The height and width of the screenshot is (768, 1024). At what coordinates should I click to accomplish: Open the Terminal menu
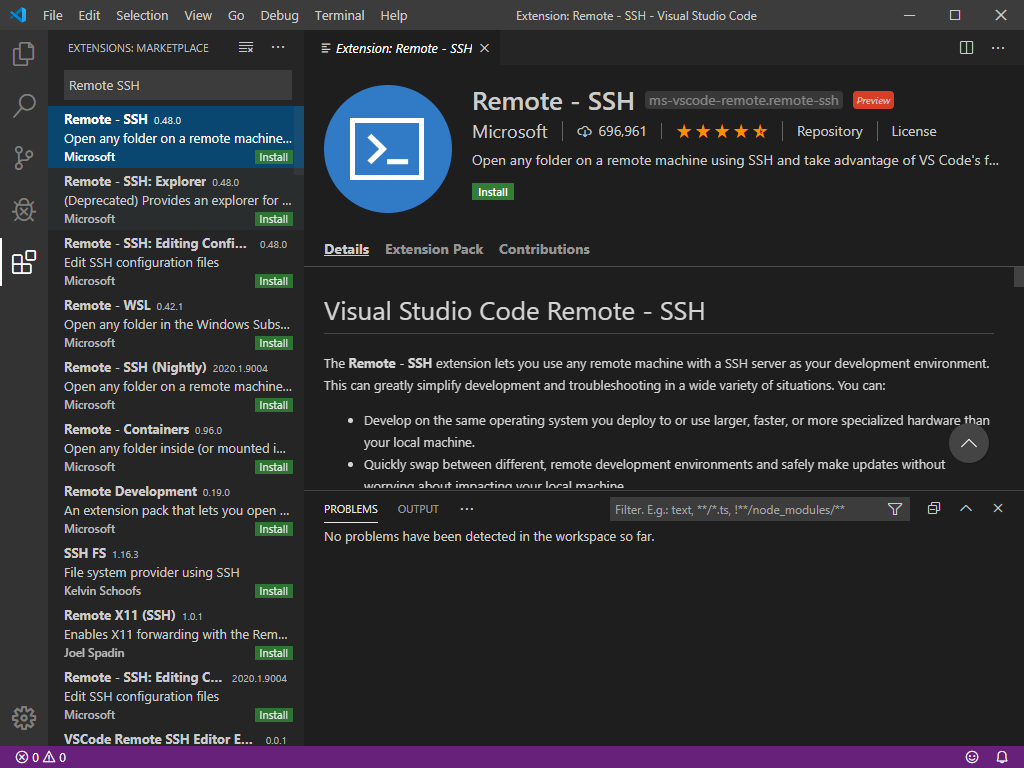339,15
